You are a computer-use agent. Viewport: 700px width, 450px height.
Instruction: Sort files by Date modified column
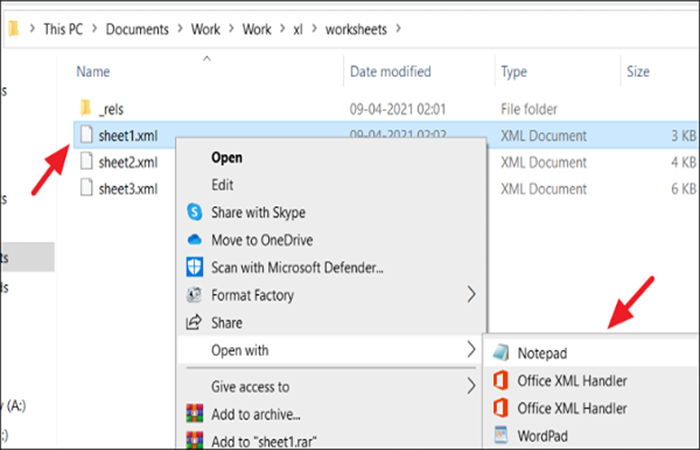[391, 71]
